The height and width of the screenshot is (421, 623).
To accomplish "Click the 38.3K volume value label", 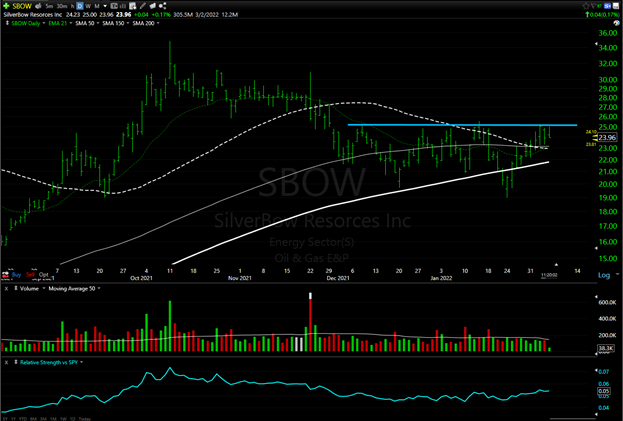I will 606,348.
